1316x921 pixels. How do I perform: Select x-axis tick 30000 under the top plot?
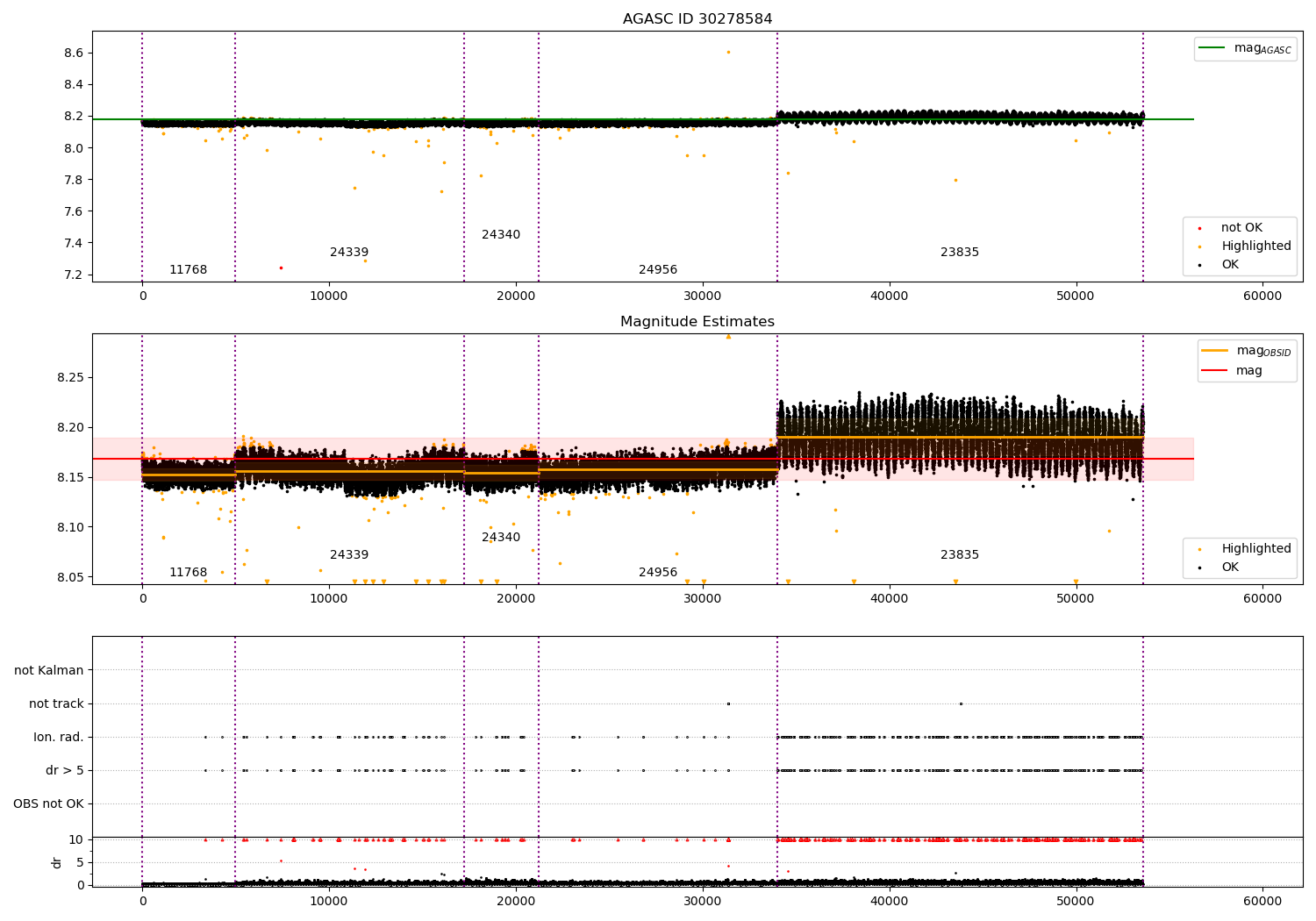[x=703, y=296]
